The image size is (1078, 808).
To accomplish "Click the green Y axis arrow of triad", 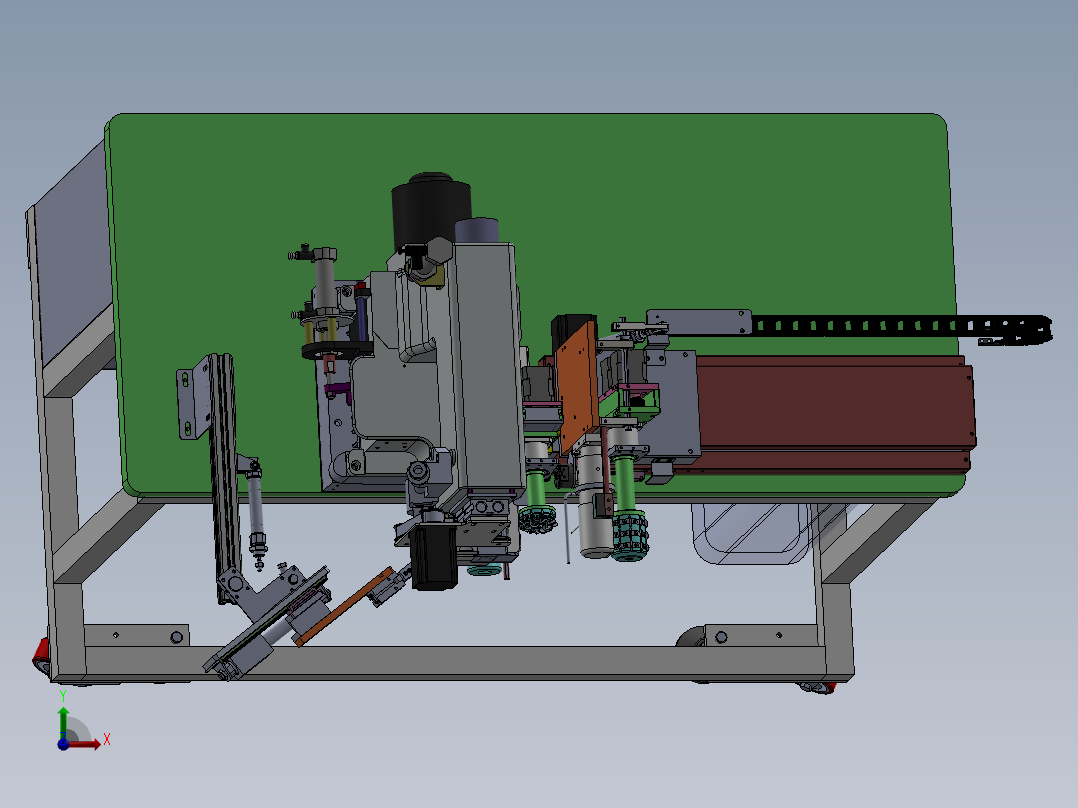I will [63, 718].
